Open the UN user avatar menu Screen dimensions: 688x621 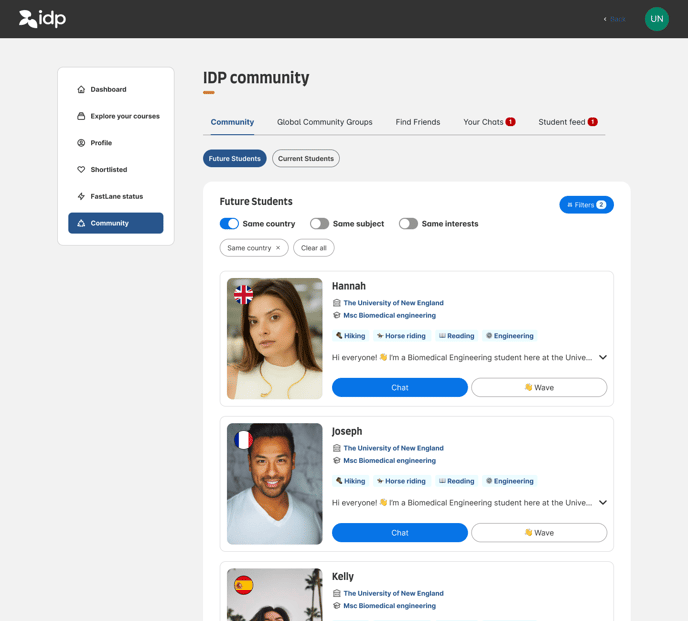[x=656, y=19]
